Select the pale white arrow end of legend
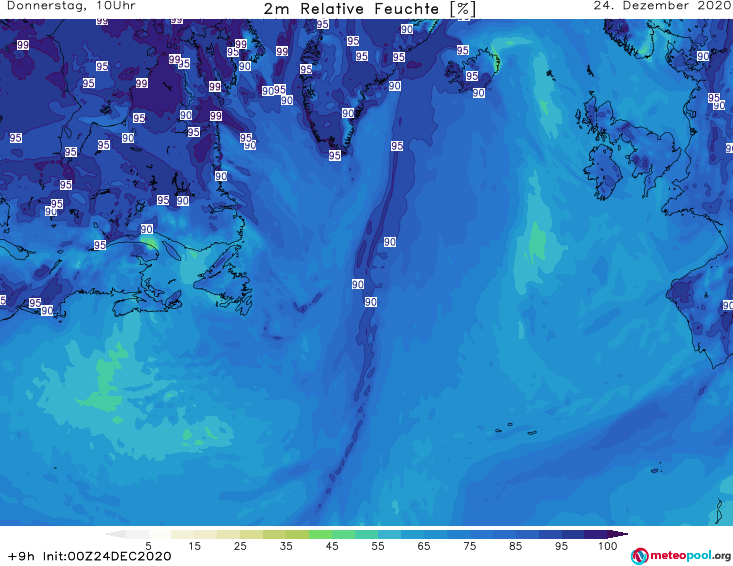The width and height of the screenshot is (733, 566). 116,534
